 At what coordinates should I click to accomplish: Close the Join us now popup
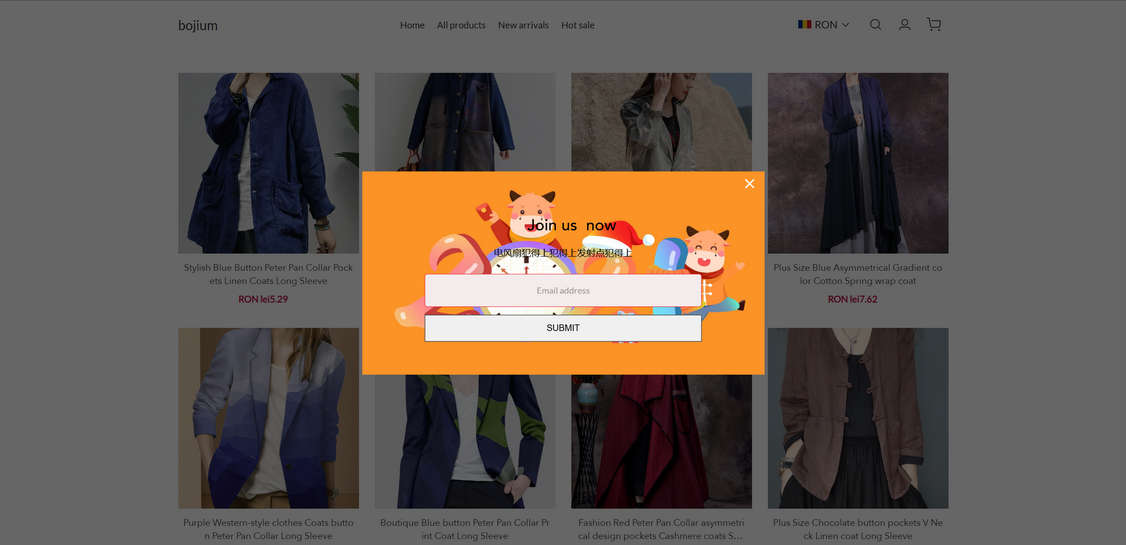point(749,184)
